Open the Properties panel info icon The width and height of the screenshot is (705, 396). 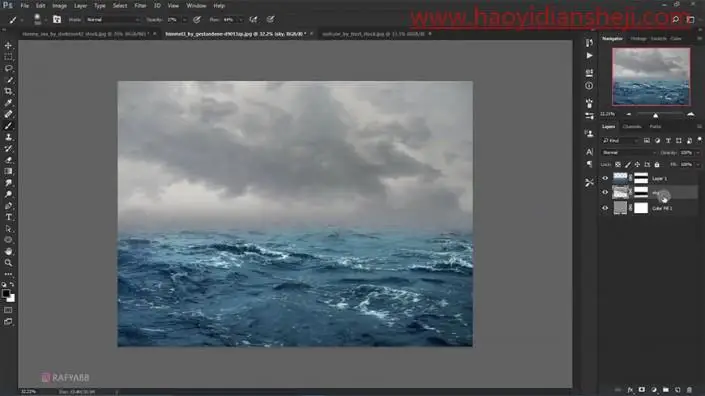click(589, 86)
